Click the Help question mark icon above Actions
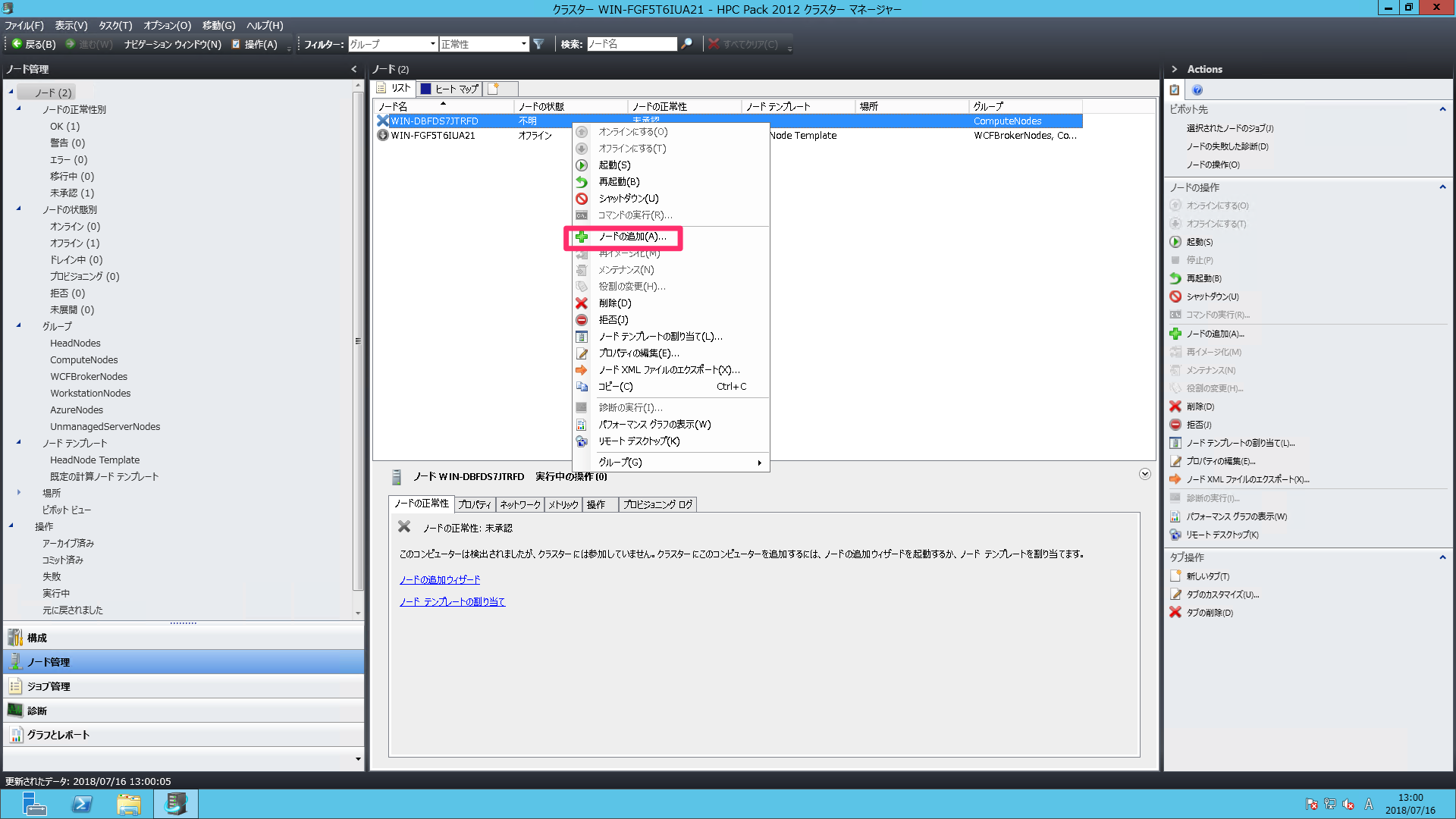This screenshot has height=819, width=1456. click(1197, 89)
